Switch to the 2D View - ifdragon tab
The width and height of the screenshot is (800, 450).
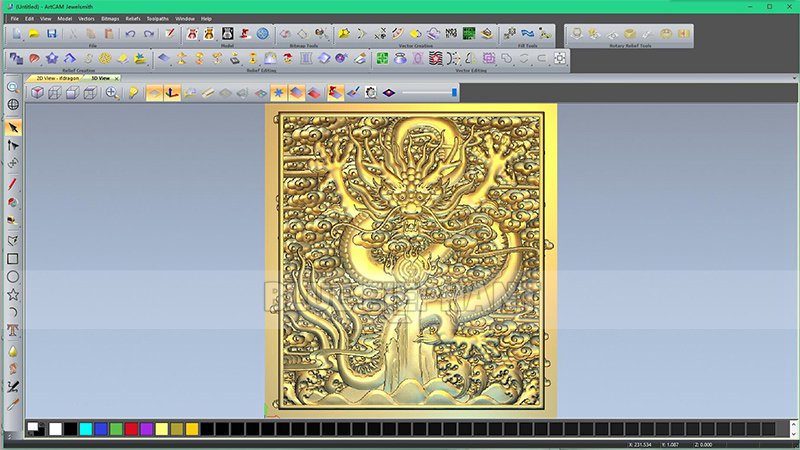pos(57,78)
